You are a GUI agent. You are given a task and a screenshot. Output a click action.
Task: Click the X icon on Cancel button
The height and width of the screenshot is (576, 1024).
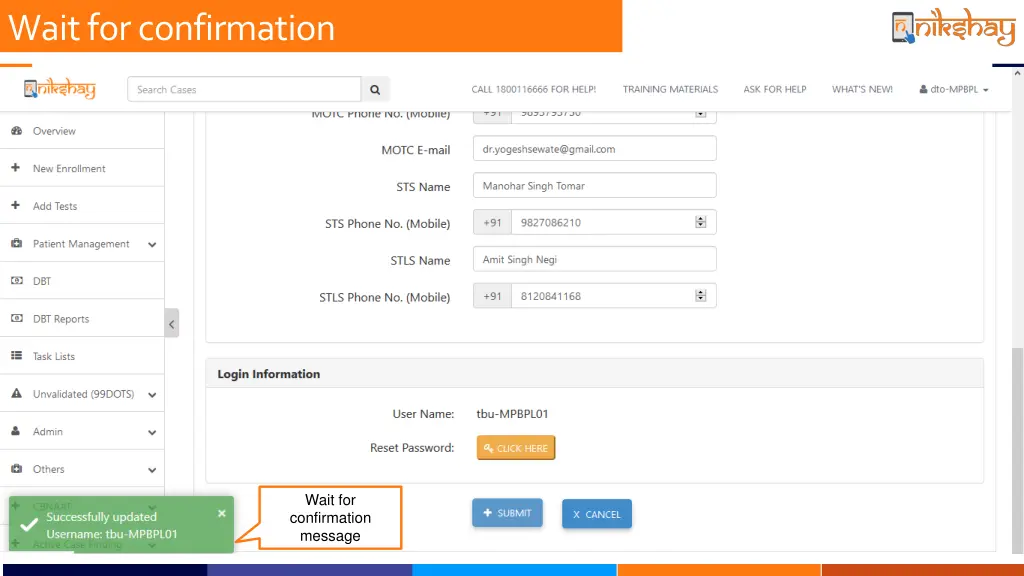(x=576, y=515)
